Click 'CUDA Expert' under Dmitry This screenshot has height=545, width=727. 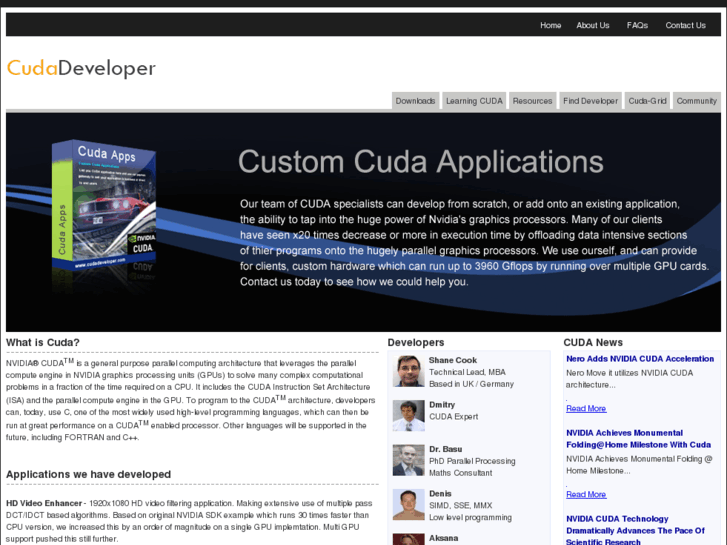click(453, 417)
